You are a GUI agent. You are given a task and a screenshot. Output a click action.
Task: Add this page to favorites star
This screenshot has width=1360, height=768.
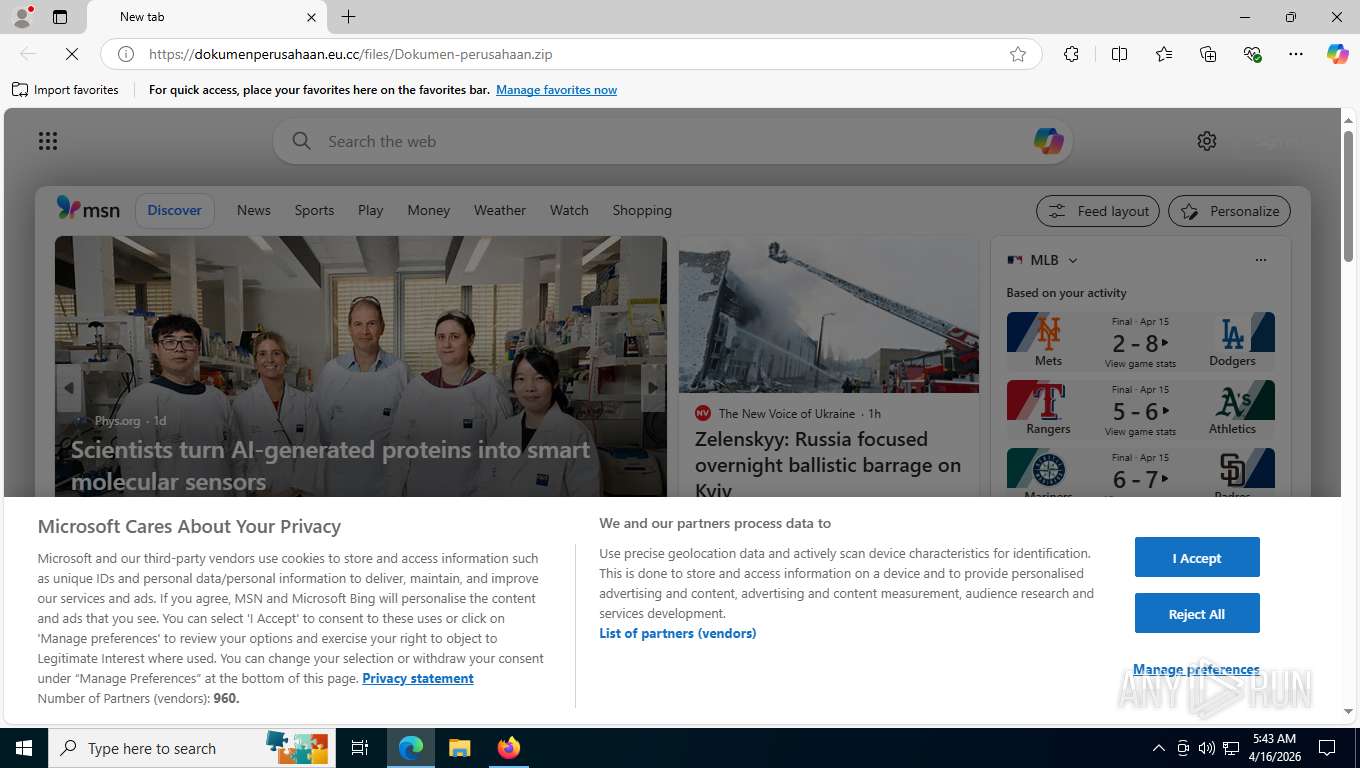[1018, 54]
